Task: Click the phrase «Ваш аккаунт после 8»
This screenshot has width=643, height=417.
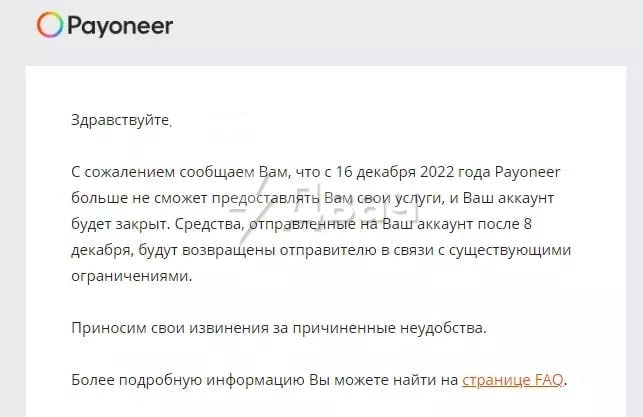Action: [x=457, y=224]
